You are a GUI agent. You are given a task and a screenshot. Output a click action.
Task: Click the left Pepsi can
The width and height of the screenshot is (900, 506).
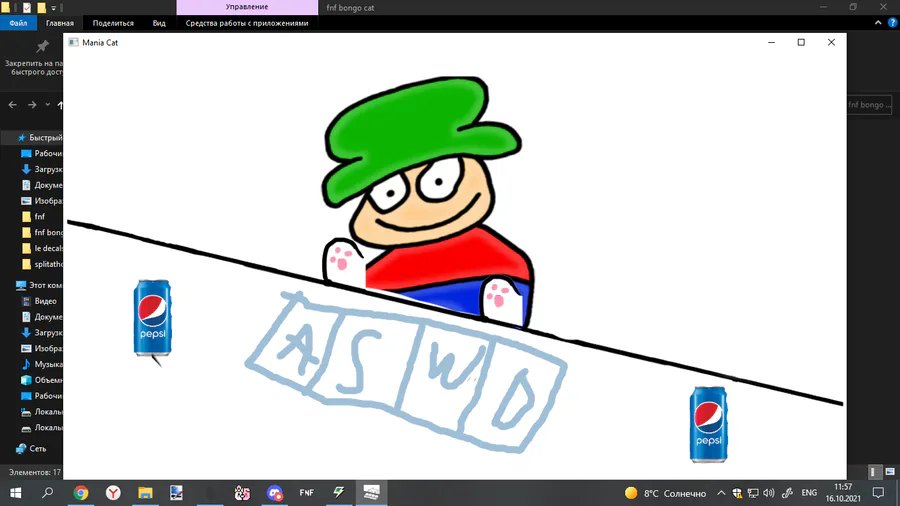[152, 318]
